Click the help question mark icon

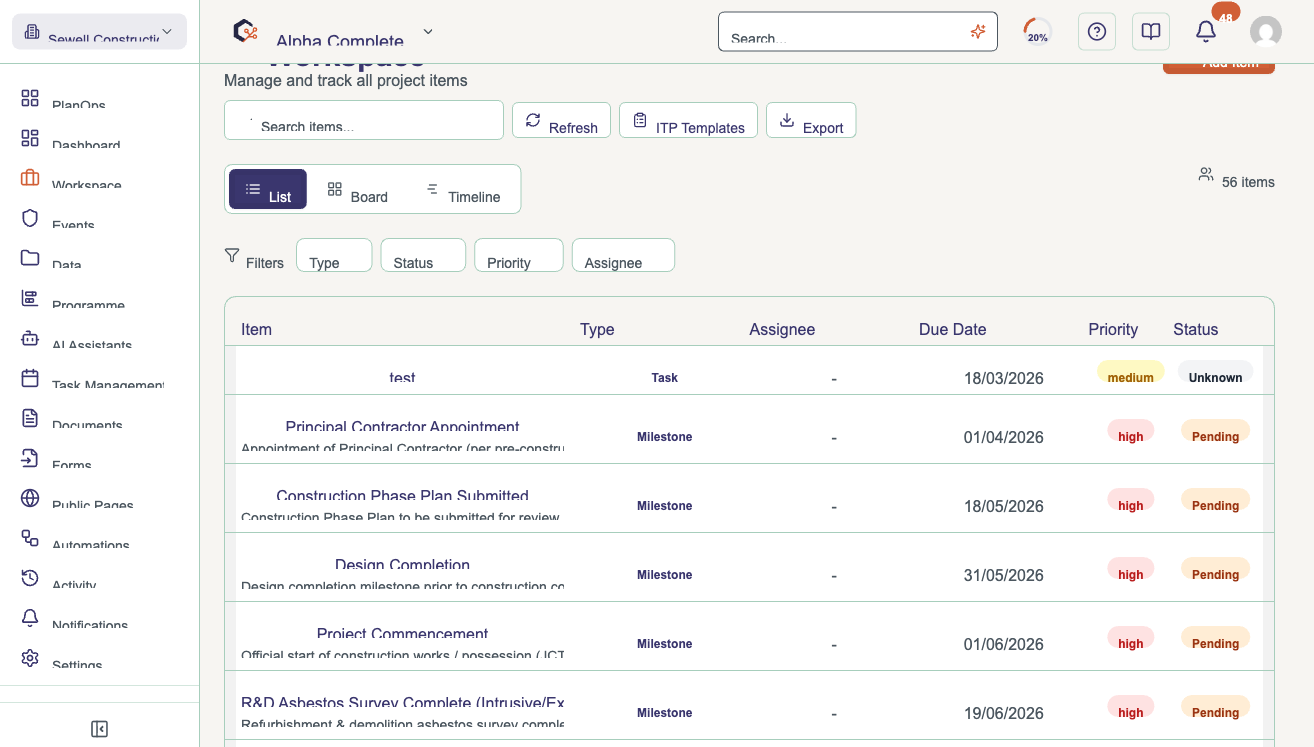(1097, 32)
